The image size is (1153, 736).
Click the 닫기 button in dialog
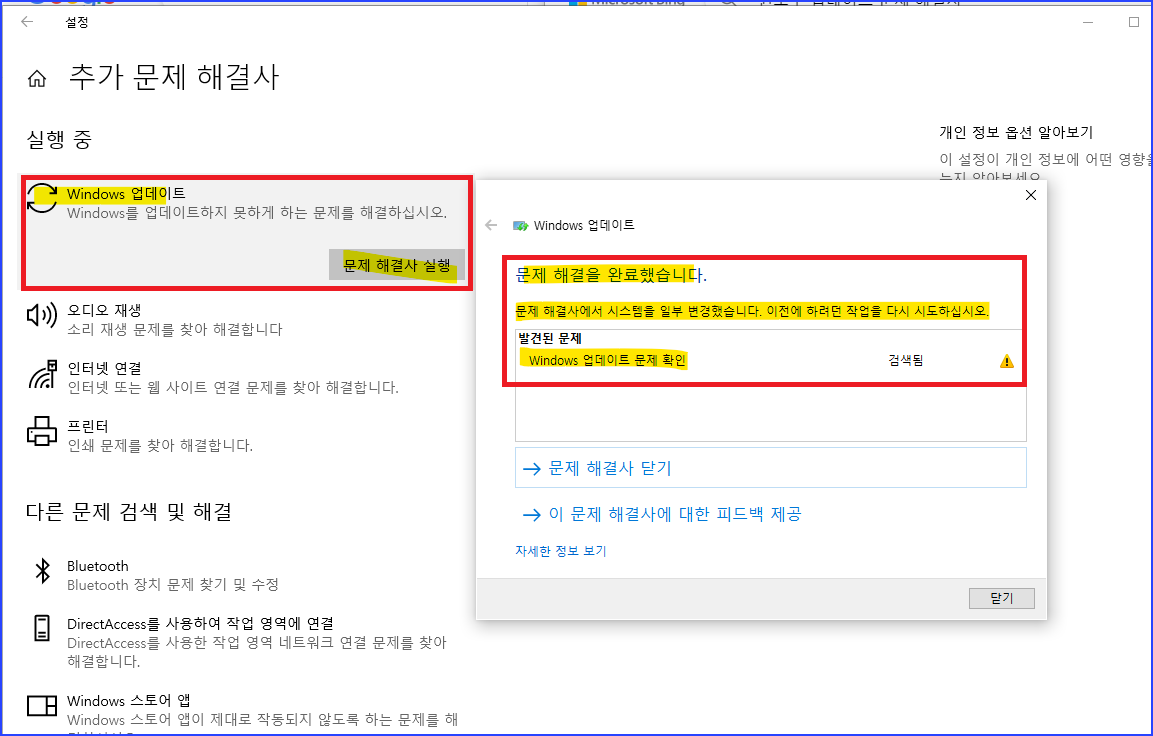point(1002,599)
